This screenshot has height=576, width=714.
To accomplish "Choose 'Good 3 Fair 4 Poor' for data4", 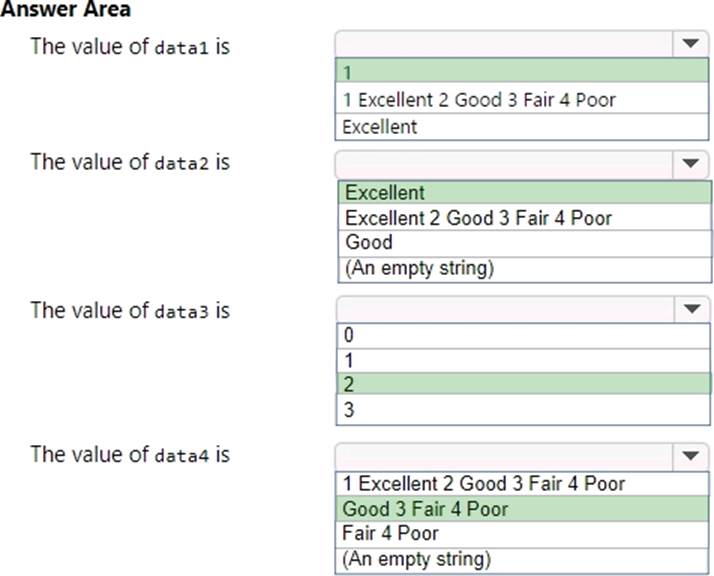I will [524, 509].
